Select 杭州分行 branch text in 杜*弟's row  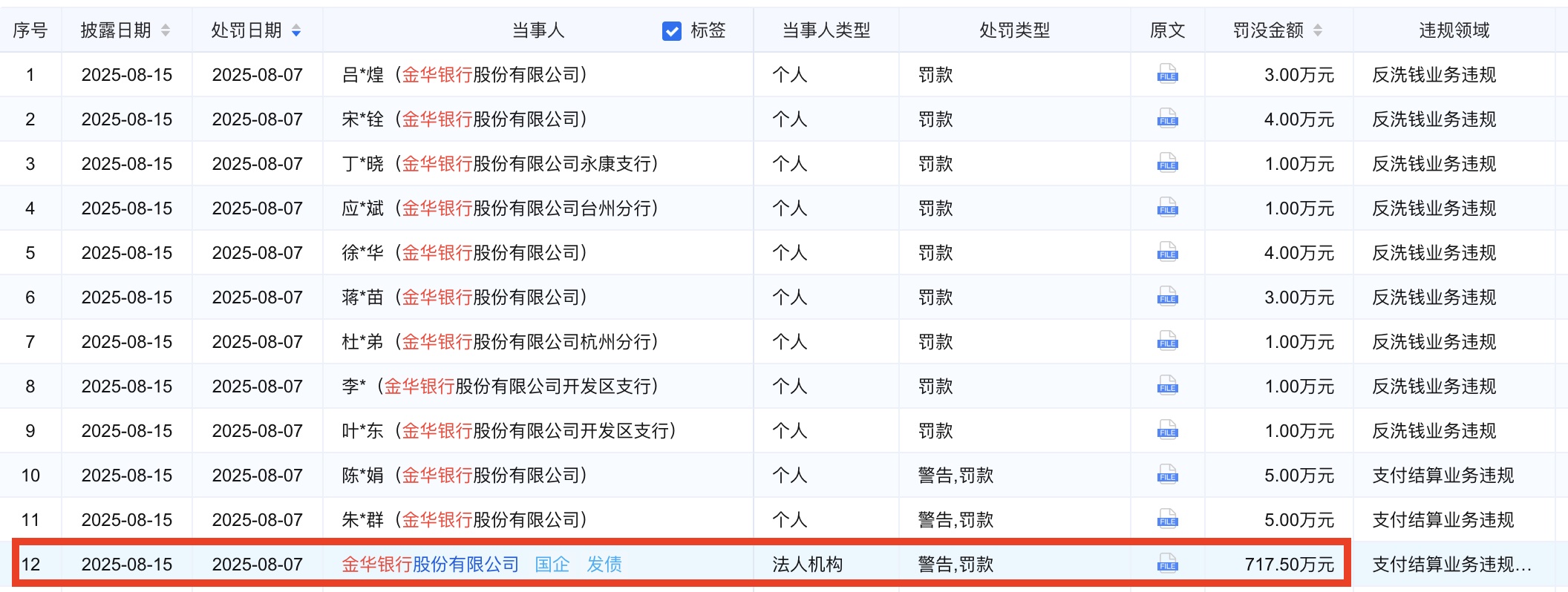(x=615, y=342)
